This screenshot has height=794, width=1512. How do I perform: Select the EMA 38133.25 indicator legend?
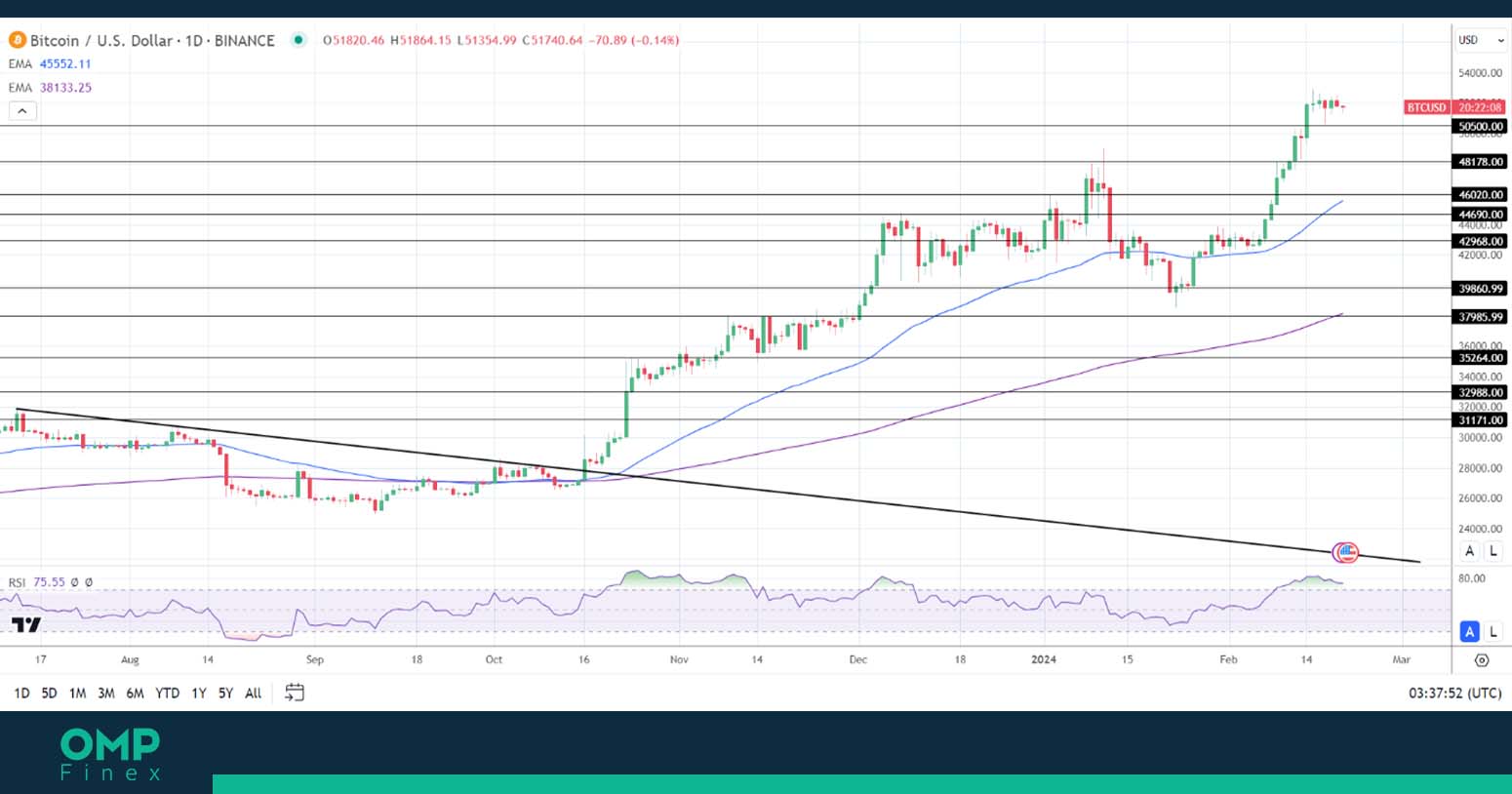pos(50,87)
